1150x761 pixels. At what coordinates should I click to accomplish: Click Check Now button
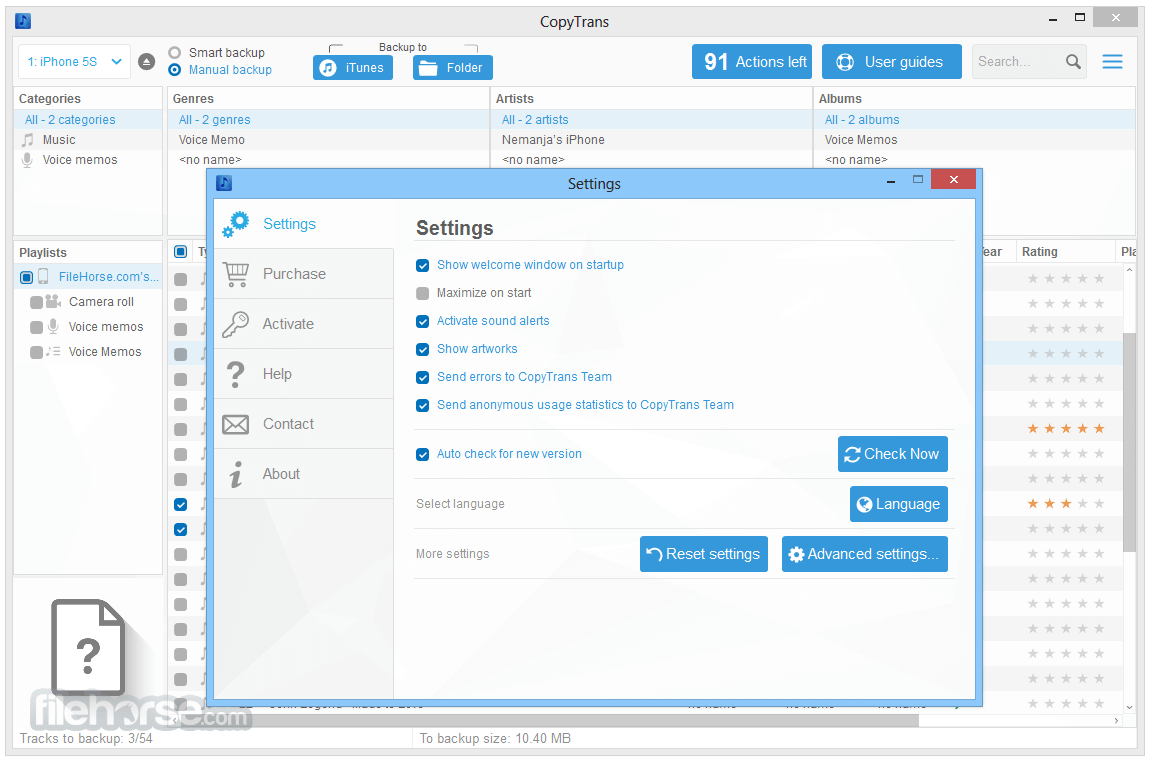click(x=893, y=454)
